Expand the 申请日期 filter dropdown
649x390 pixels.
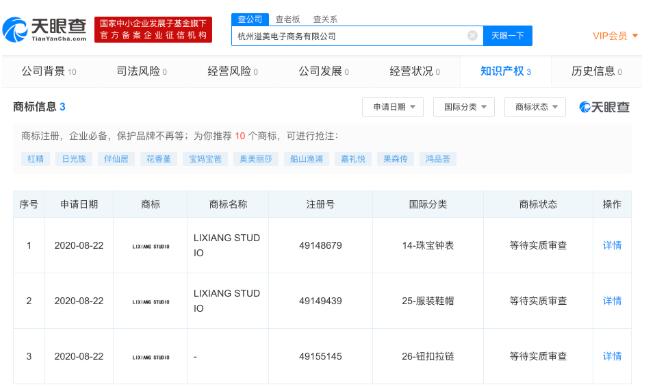(393, 107)
